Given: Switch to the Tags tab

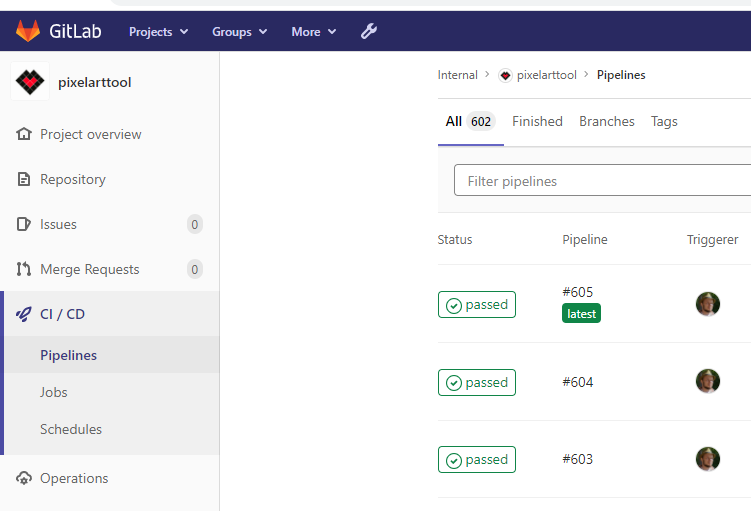Looking at the screenshot, I should (664, 122).
